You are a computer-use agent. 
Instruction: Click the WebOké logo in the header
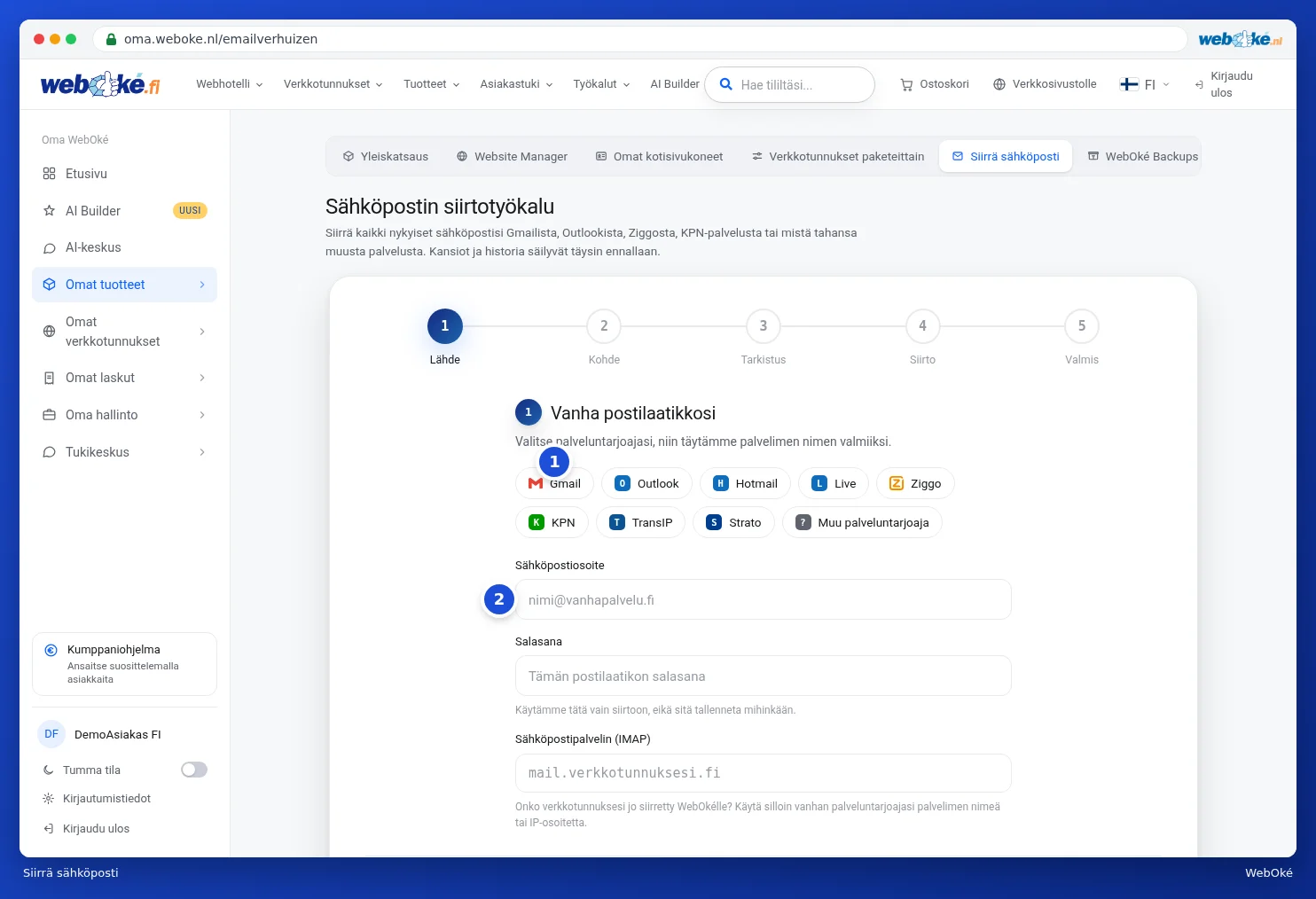tap(100, 84)
